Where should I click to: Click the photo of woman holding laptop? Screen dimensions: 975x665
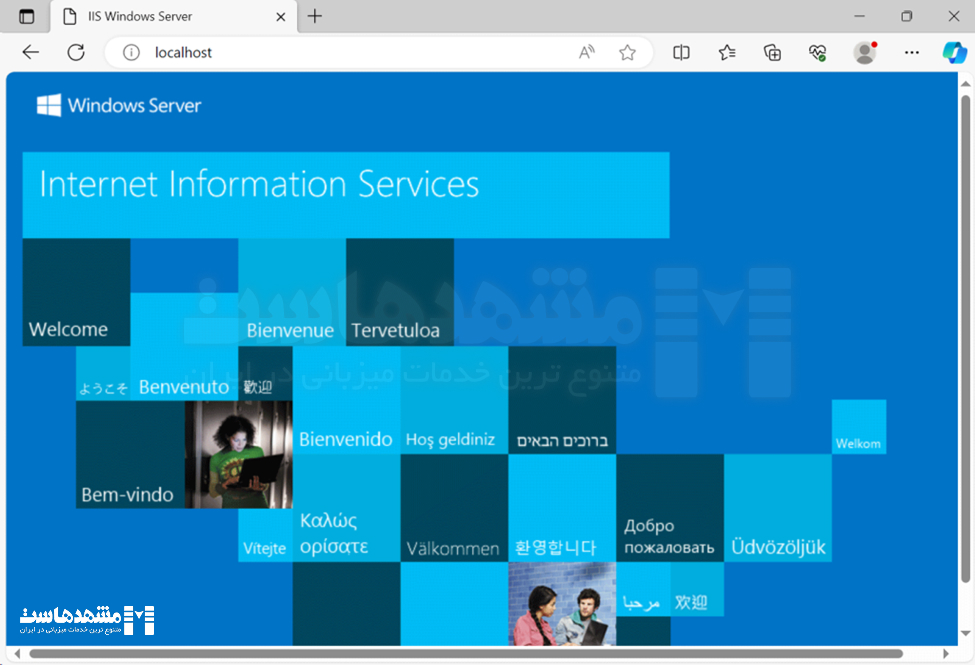pyautogui.click(x=239, y=455)
